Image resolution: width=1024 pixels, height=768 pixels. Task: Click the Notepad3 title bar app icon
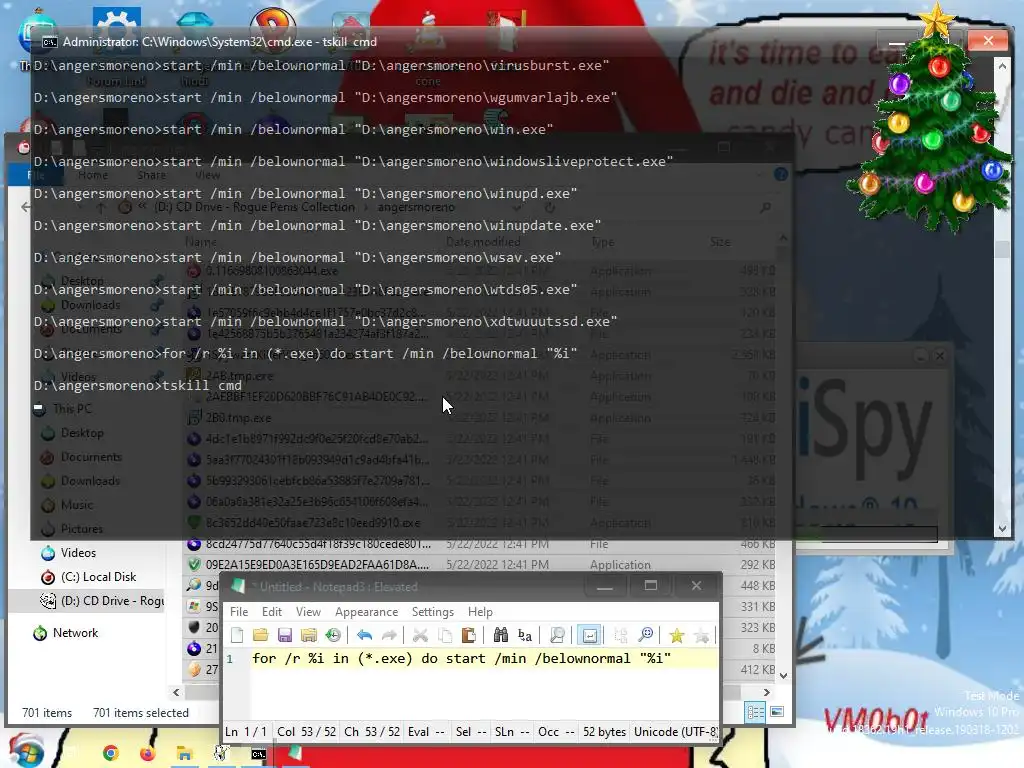pos(238,586)
